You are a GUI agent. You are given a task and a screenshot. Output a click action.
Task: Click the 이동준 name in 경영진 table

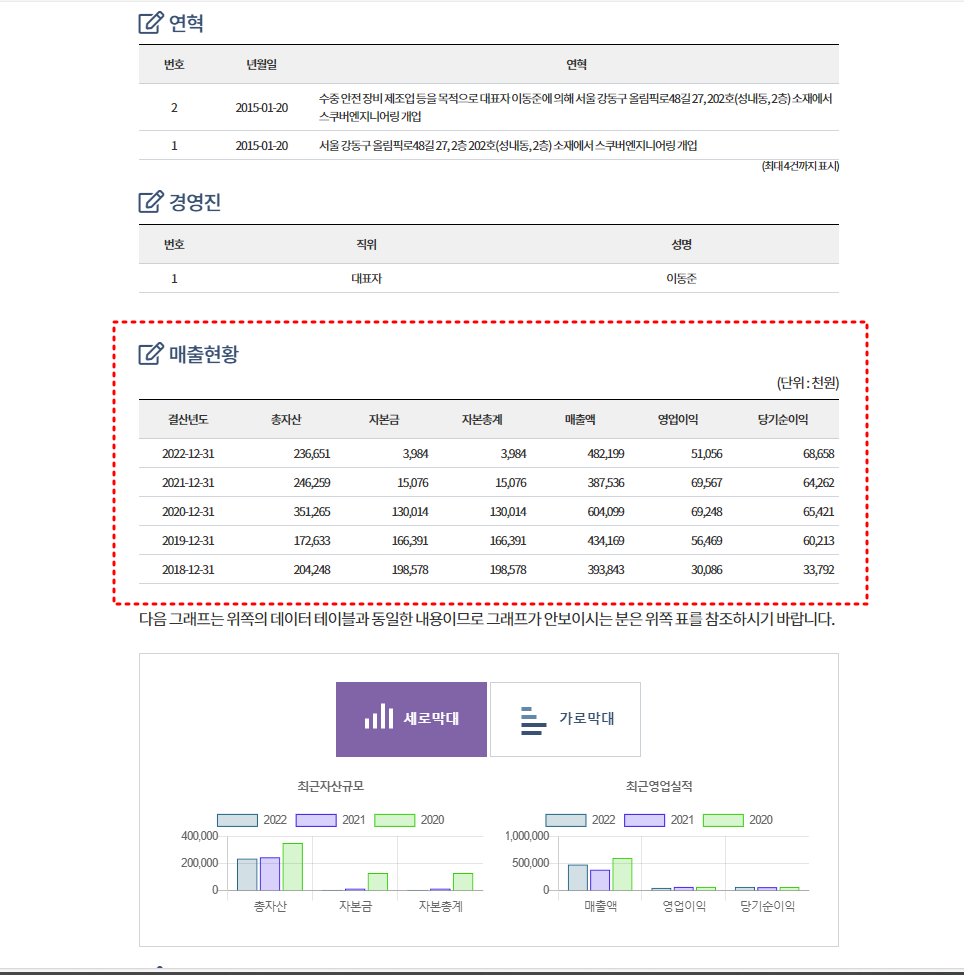(682, 279)
